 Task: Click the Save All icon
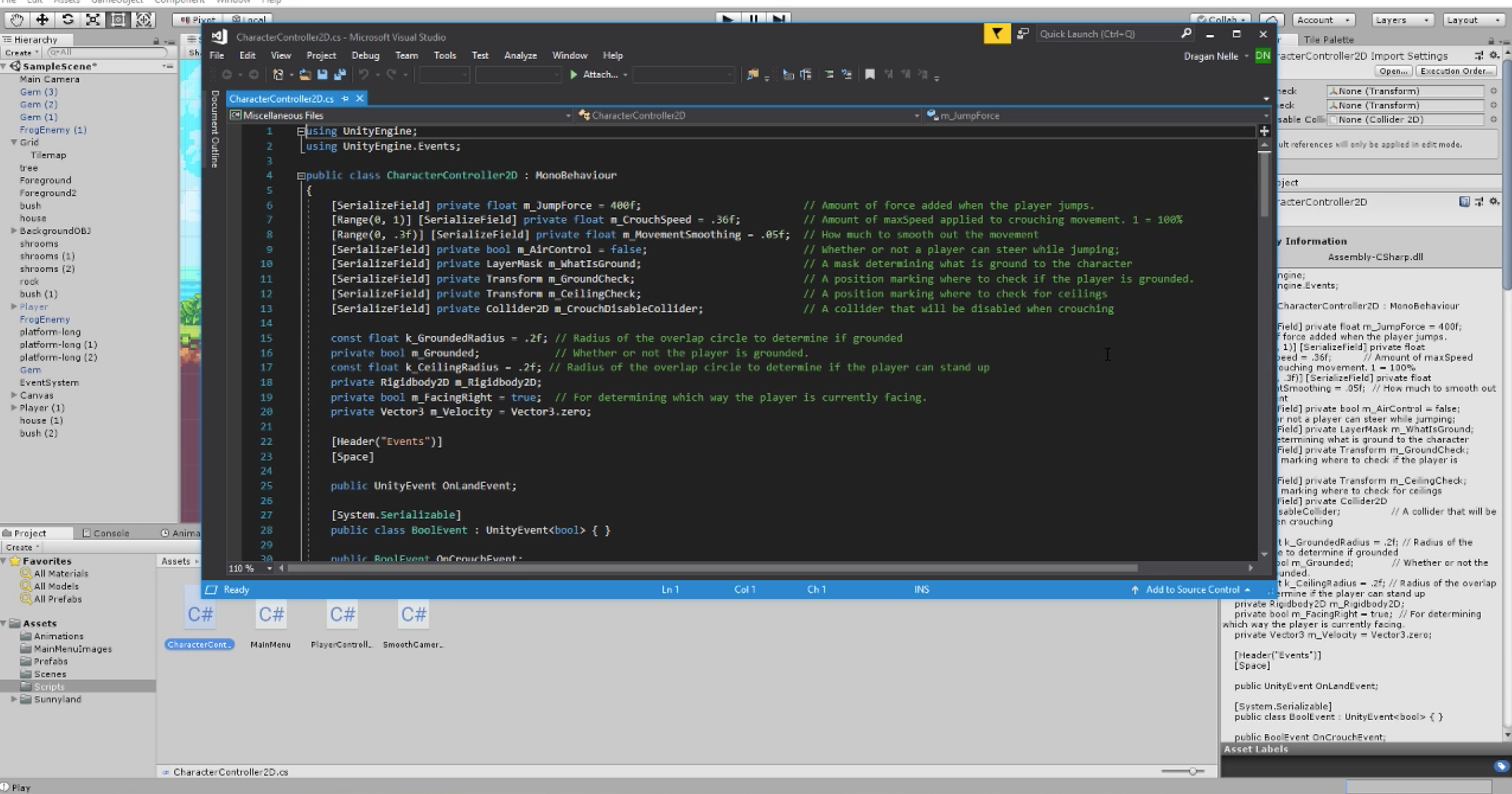(340, 74)
